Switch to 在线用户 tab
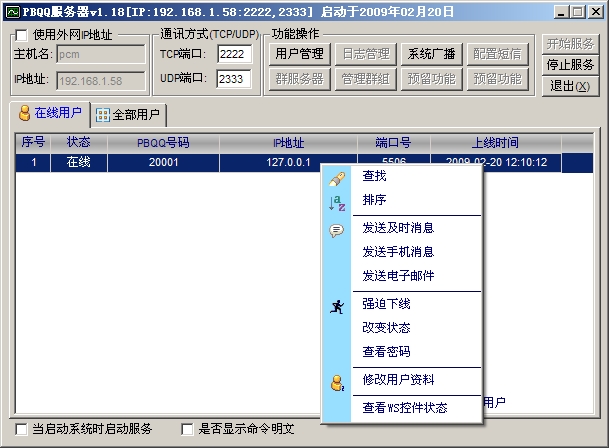Image resolution: width=609 pixels, height=448 pixels. 50,114
